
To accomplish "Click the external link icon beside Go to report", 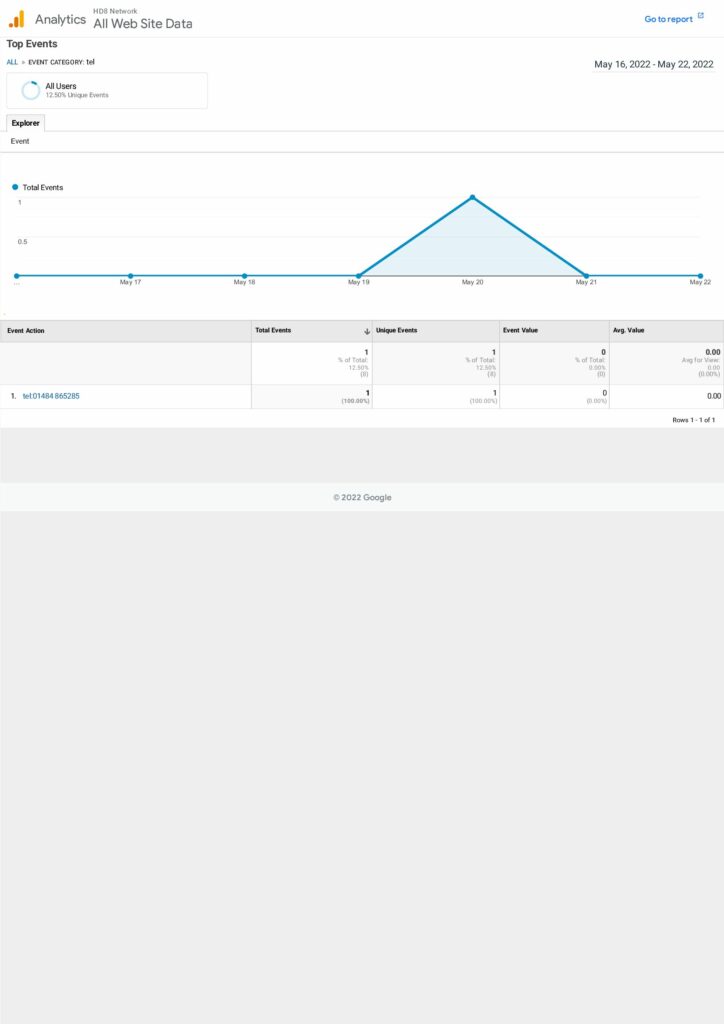I will pos(701,17).
